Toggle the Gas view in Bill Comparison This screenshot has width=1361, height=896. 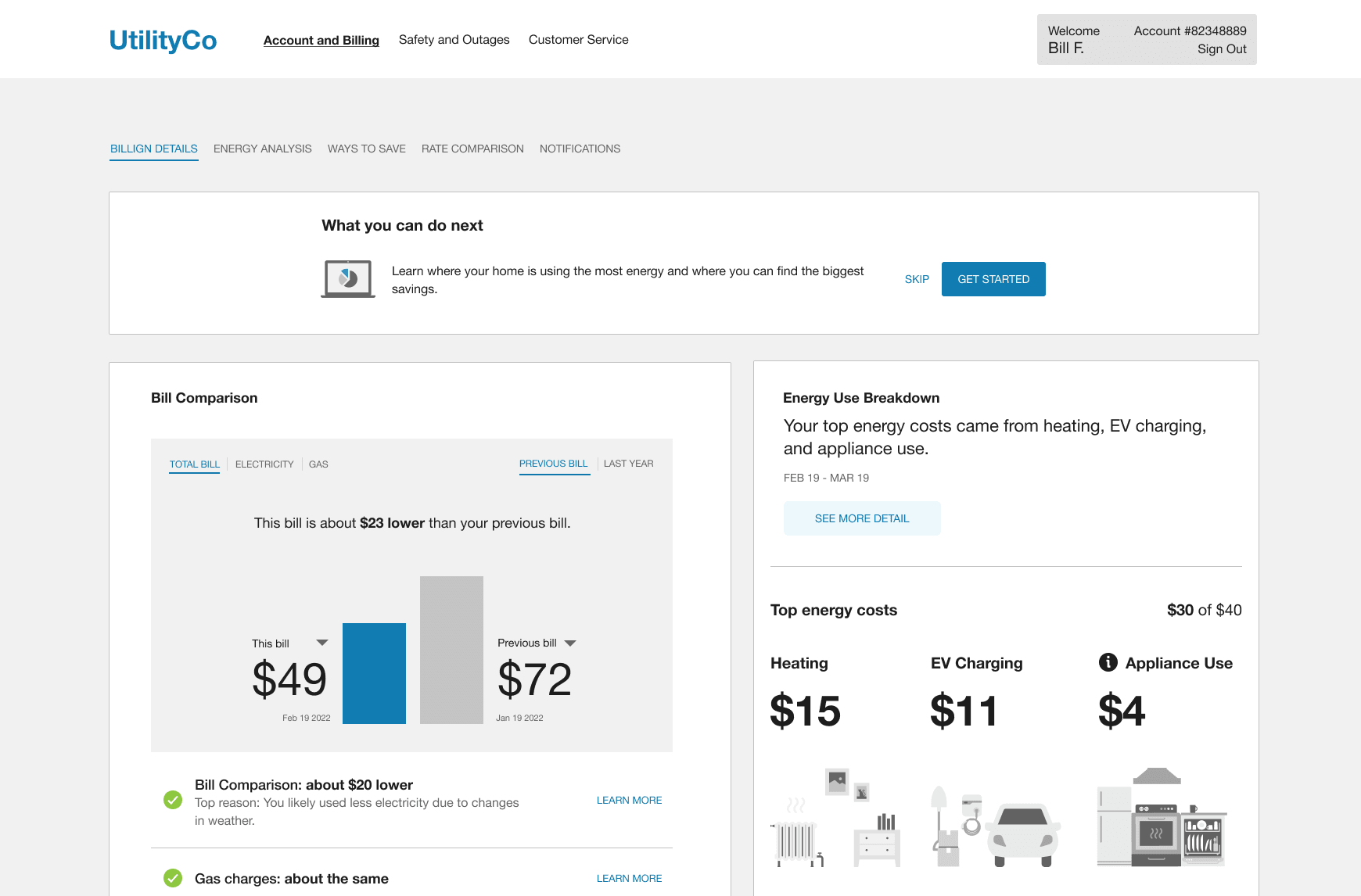318,464
